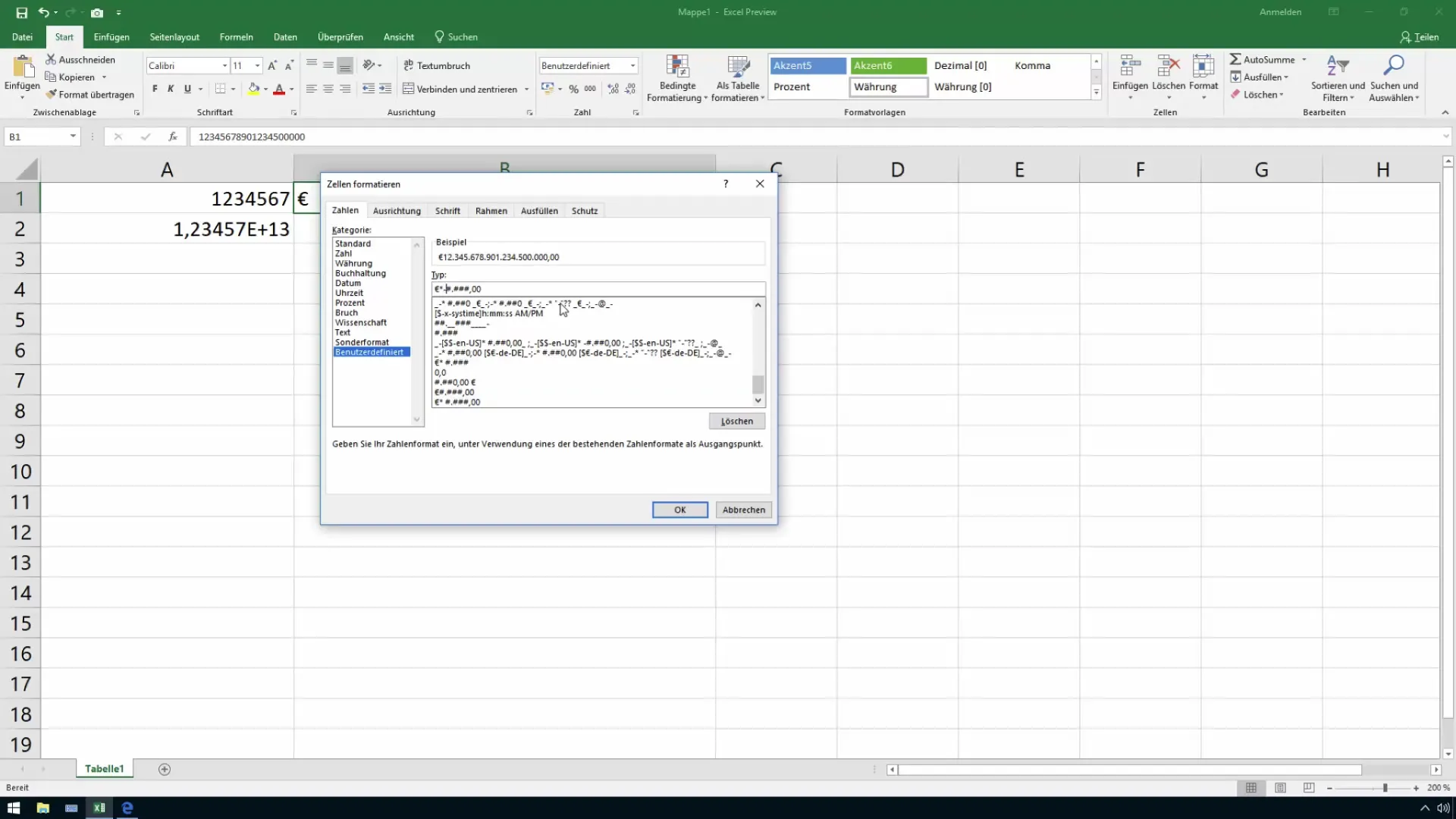Open the font name Calibri dropdown
The width and height of the screenshot is (1456, 819).
point(224,65)
